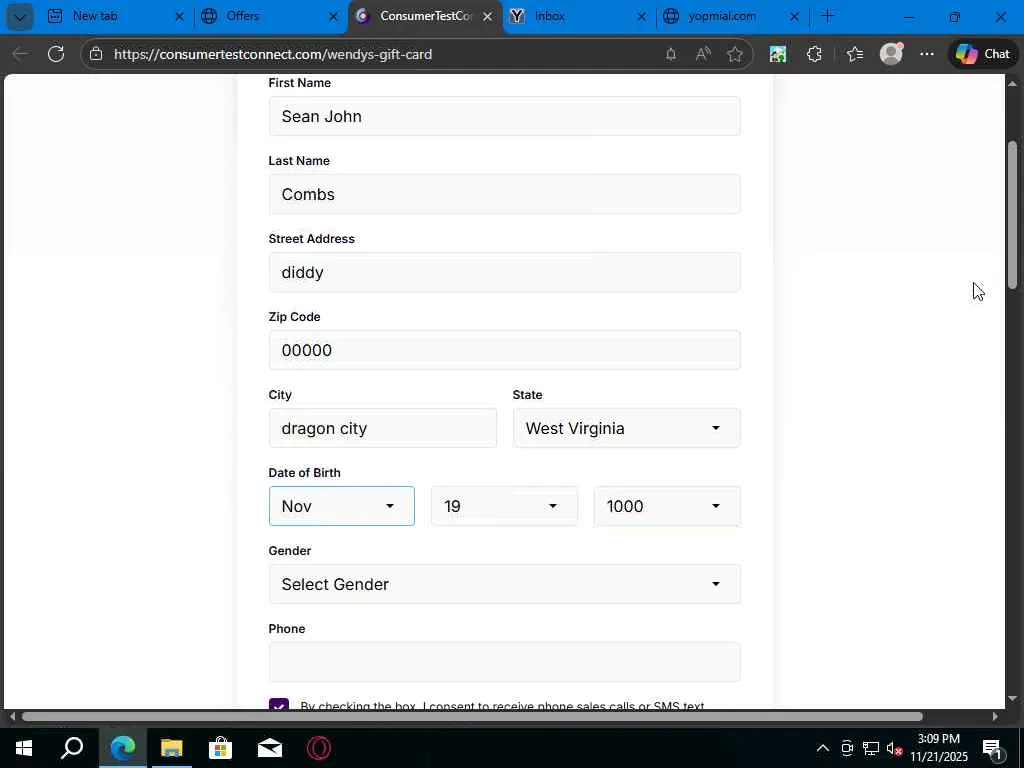Open the Extensions puzzle icon
The width and height of the screenshot is (1024, 768).
click(814, 54)
